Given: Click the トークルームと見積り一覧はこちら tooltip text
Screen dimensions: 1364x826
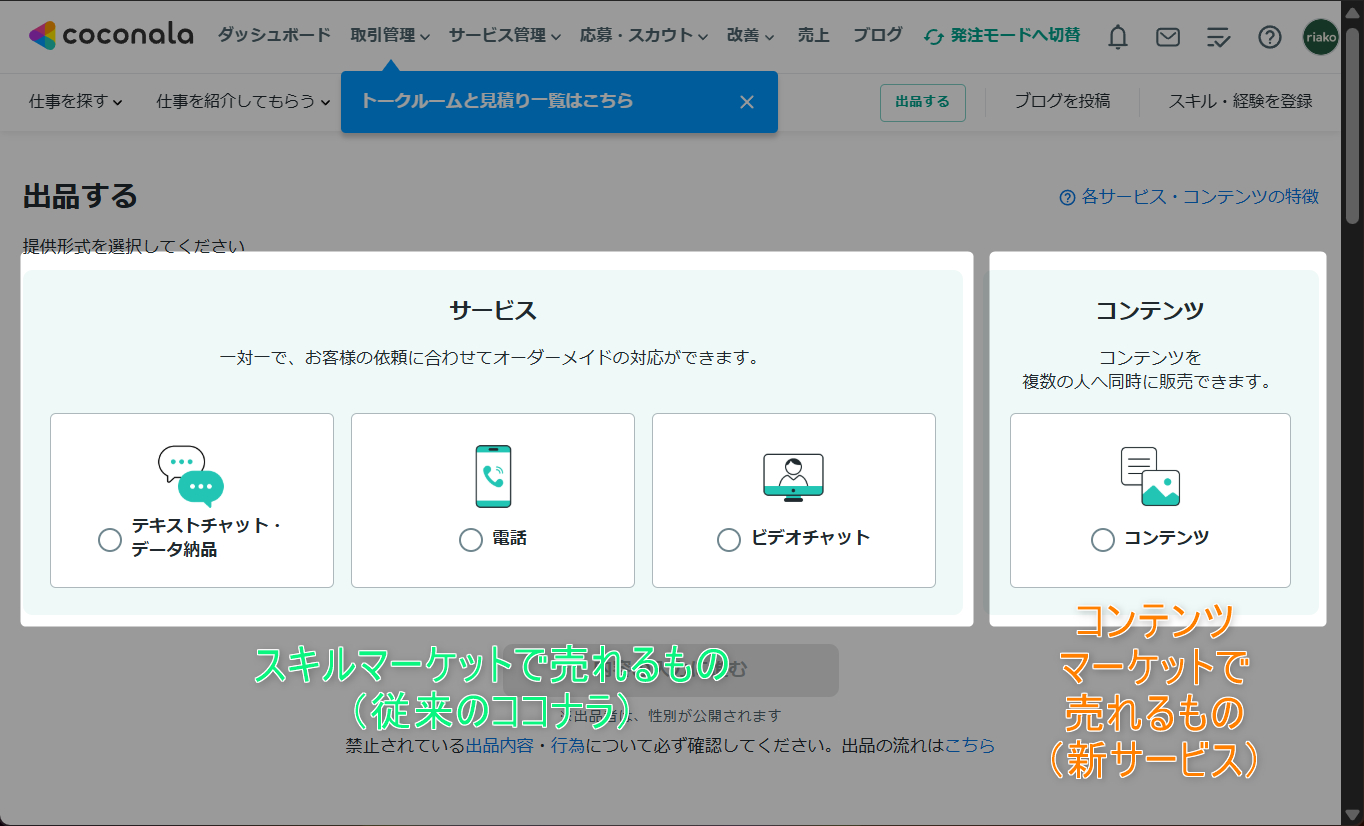Looking at the screenshot, I should (x=497, y=101).
